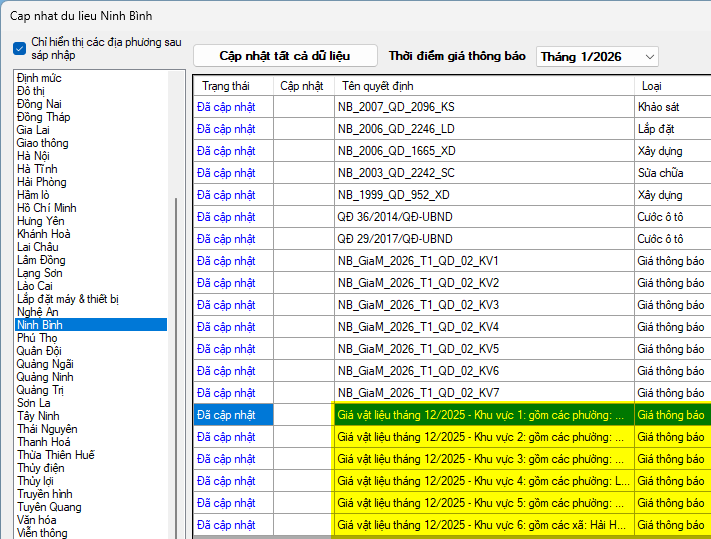Select Lắp đặt máy & thiết bị in list

pyautogui.click(x=68, y=299)
